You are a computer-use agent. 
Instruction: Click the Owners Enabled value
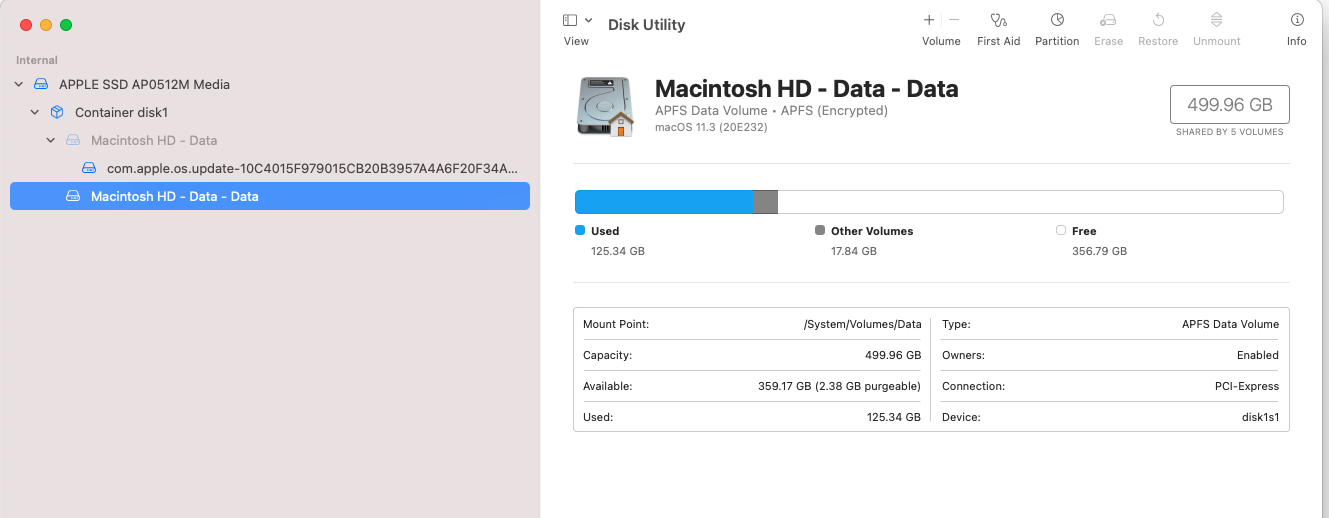click(1257, 355)
